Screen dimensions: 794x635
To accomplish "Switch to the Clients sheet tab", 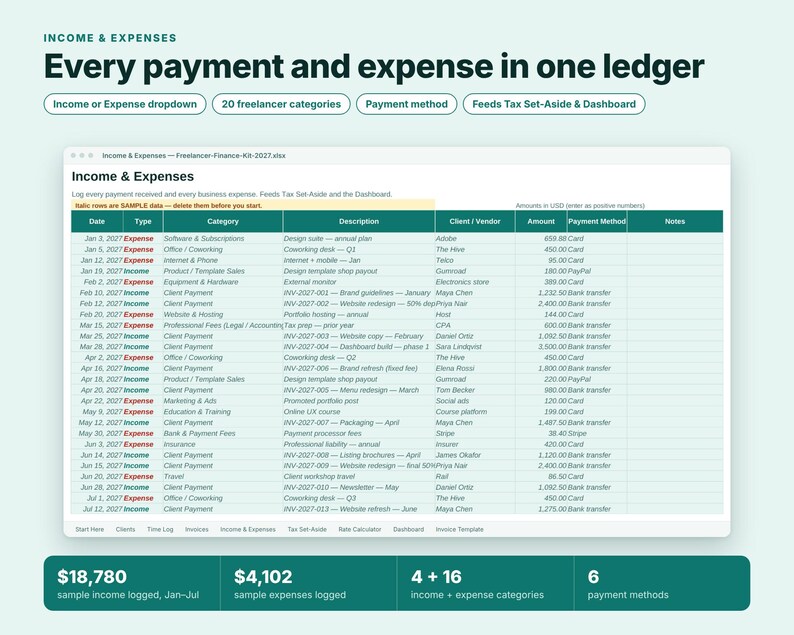I will pyautogui.click(x=125, y=529).
